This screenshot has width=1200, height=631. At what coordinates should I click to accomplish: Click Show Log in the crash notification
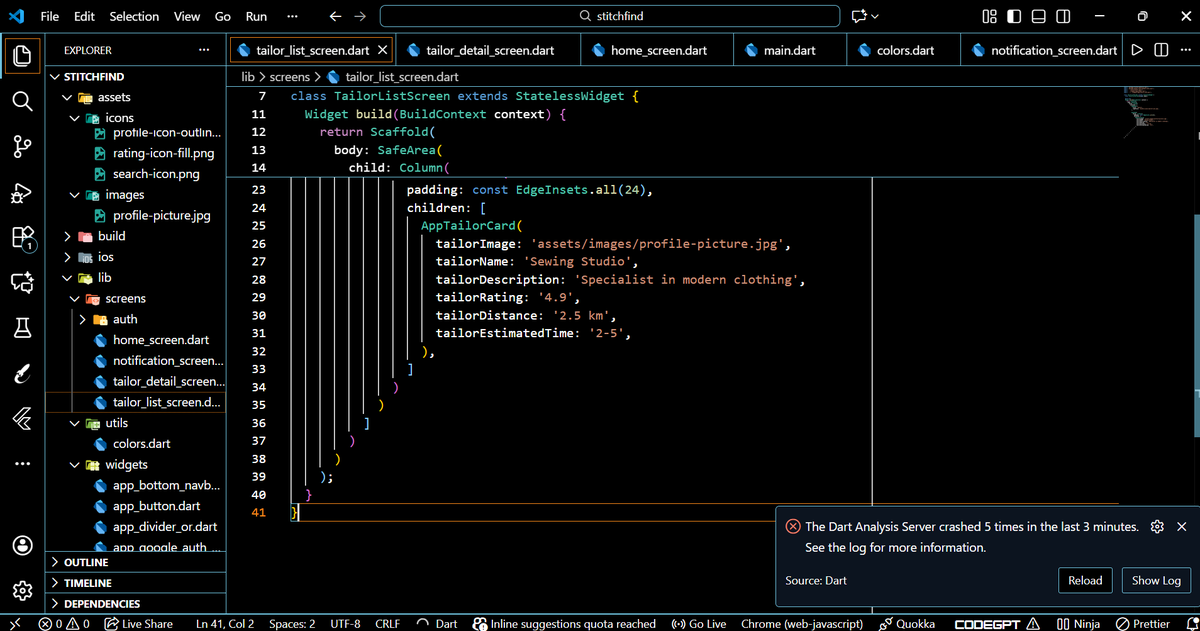pyautogui.click(x=1156, y=580)
